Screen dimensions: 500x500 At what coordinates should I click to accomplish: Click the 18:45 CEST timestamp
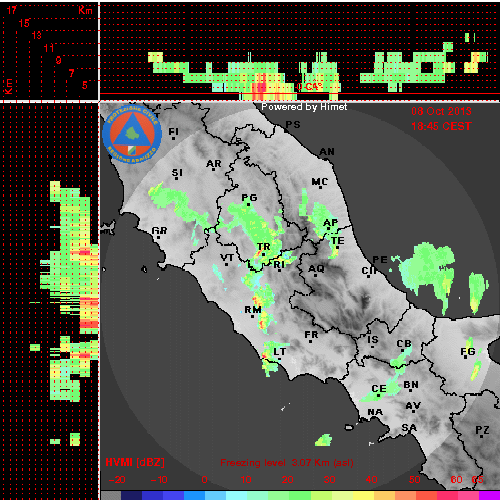coord(441,126)
